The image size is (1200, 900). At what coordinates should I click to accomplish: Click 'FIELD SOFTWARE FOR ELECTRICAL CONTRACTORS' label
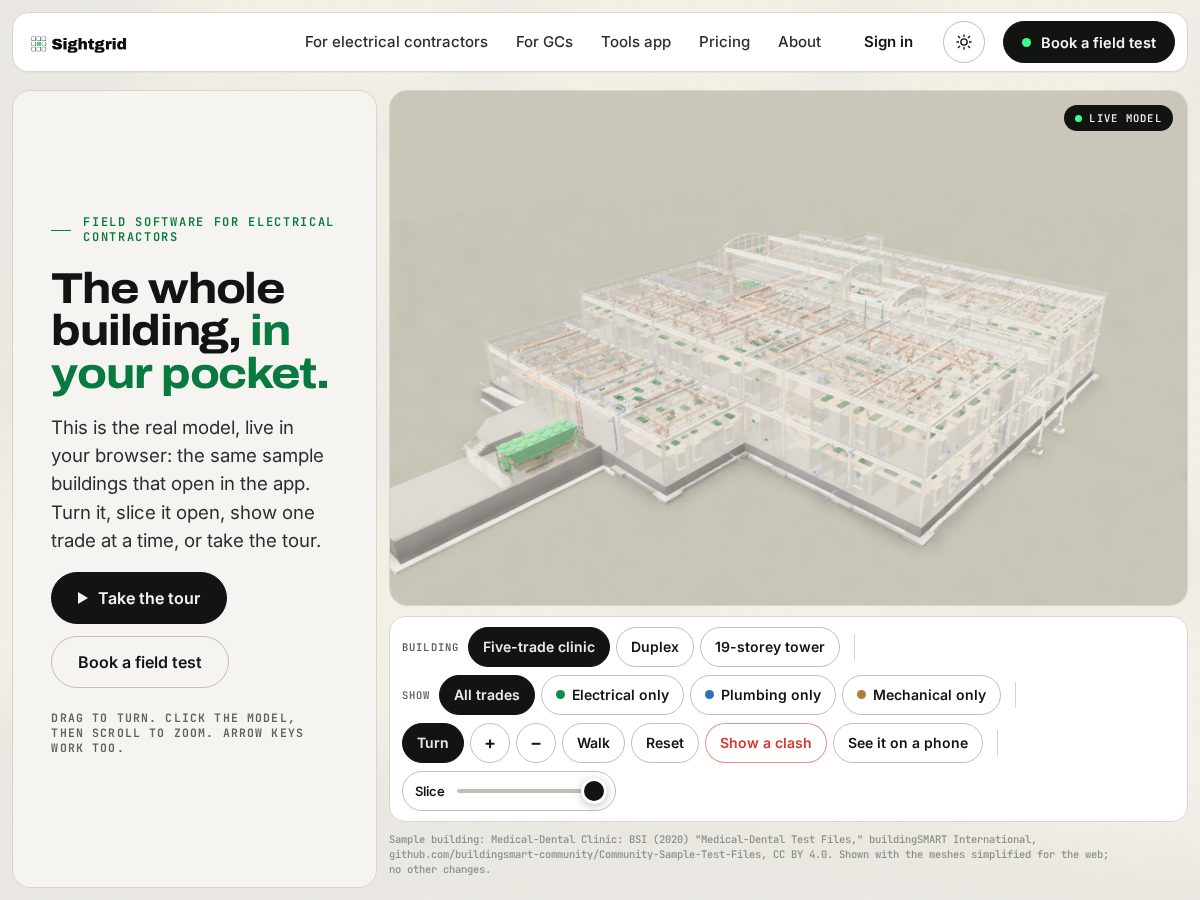pos(208,229)
